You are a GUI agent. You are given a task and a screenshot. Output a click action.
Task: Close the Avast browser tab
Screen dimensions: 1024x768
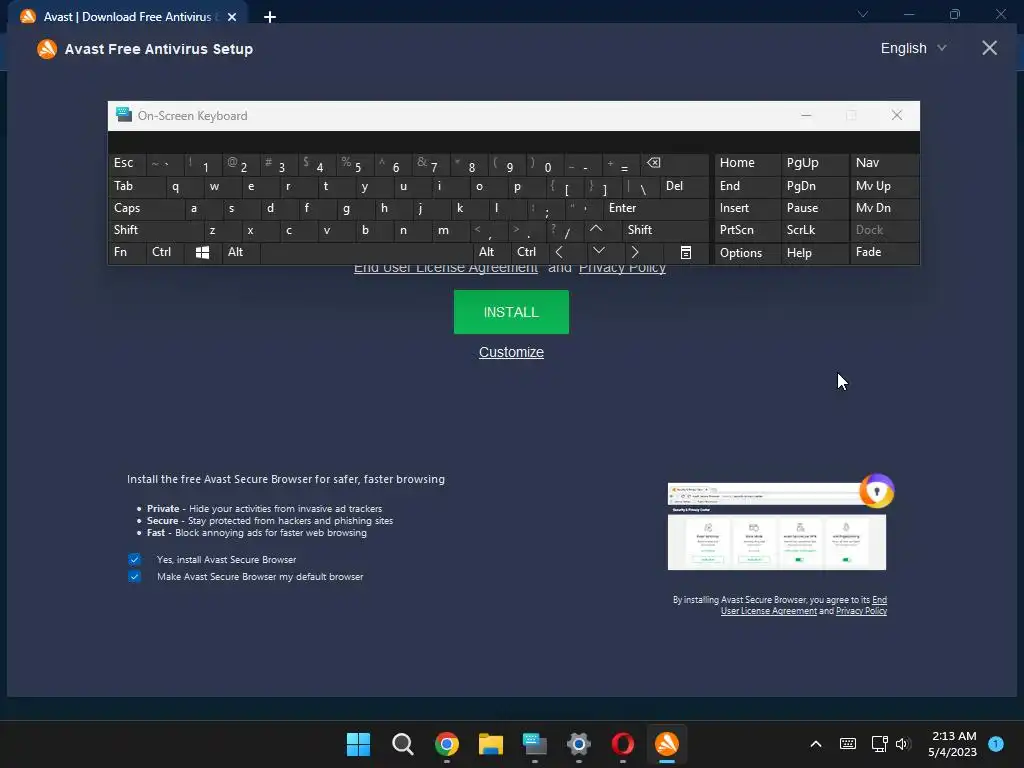click(232, 17)
